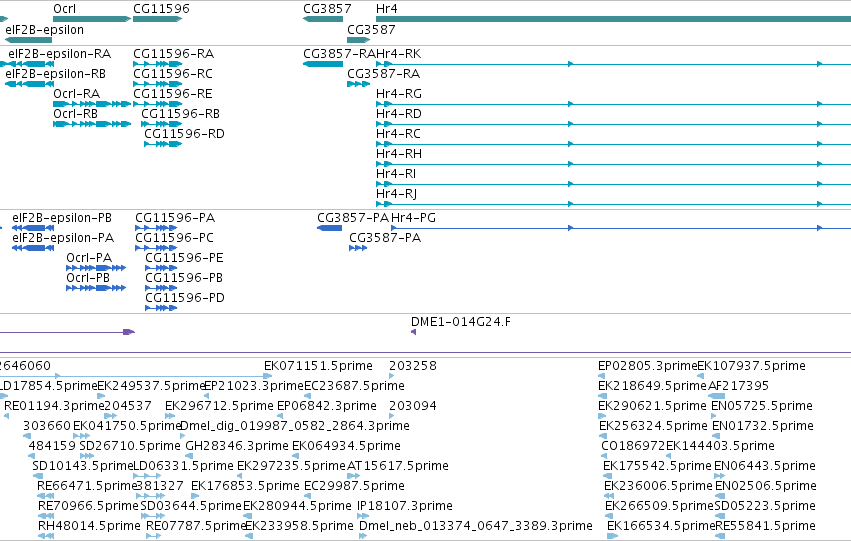Click the CG3857-RA transcript

[323, 64]
